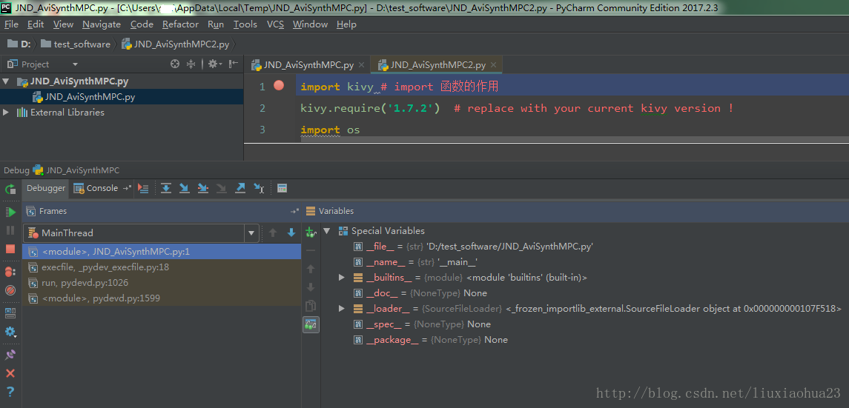Click JND_AviSynthMPC2.py breadcrumb
The width and height of the screenshot is (849, 408).
[176, 44]
